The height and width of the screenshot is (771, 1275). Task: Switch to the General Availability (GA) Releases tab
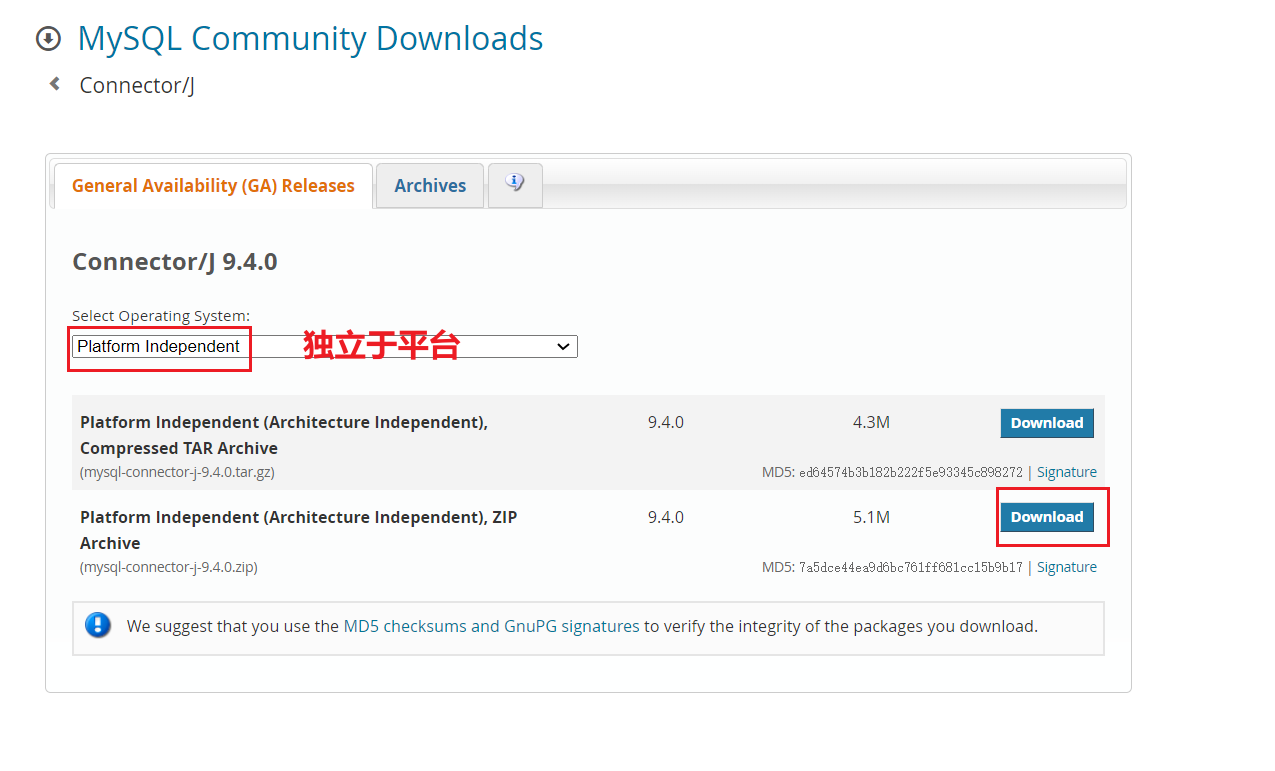click(213, 186)
